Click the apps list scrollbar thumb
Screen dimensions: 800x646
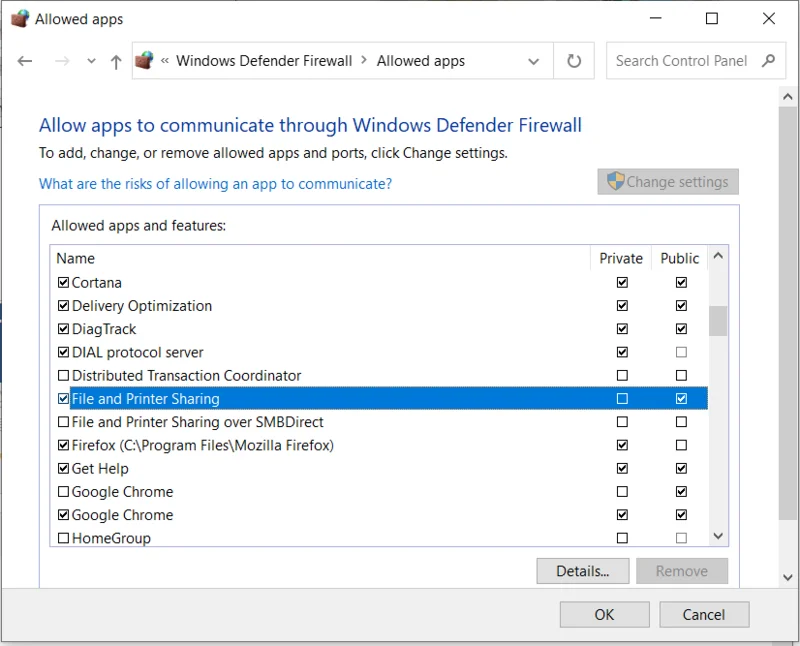point(718,321)
